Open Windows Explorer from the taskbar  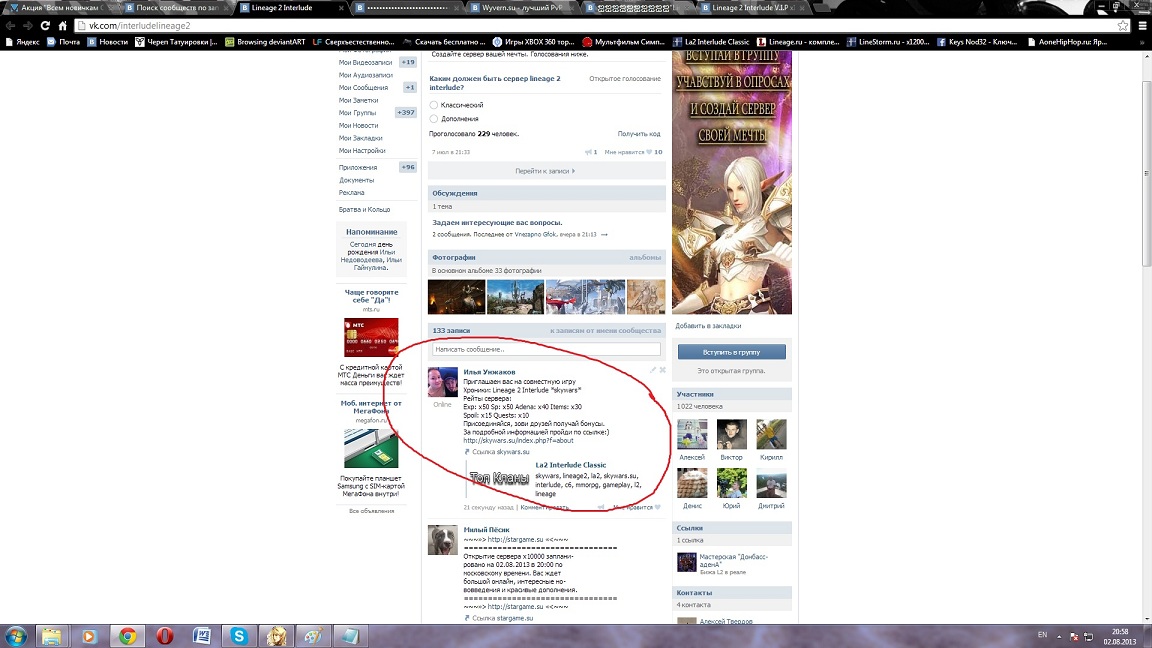point(51,636)
